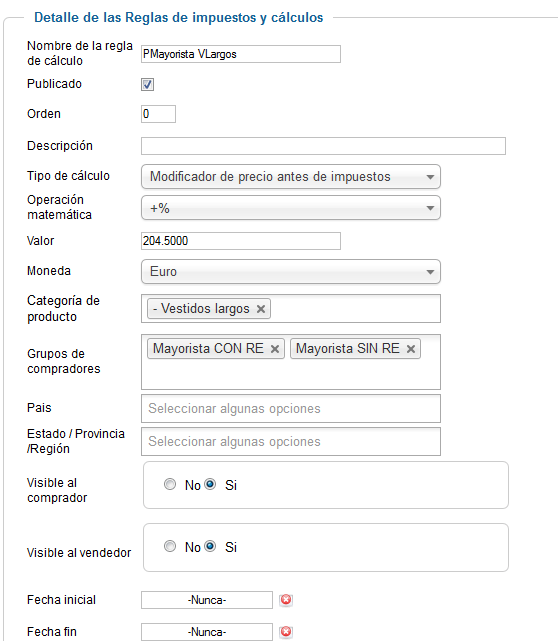Click the Valor field showing 204.5000
The image size is (558, 641).
click(x=241, y=241)
